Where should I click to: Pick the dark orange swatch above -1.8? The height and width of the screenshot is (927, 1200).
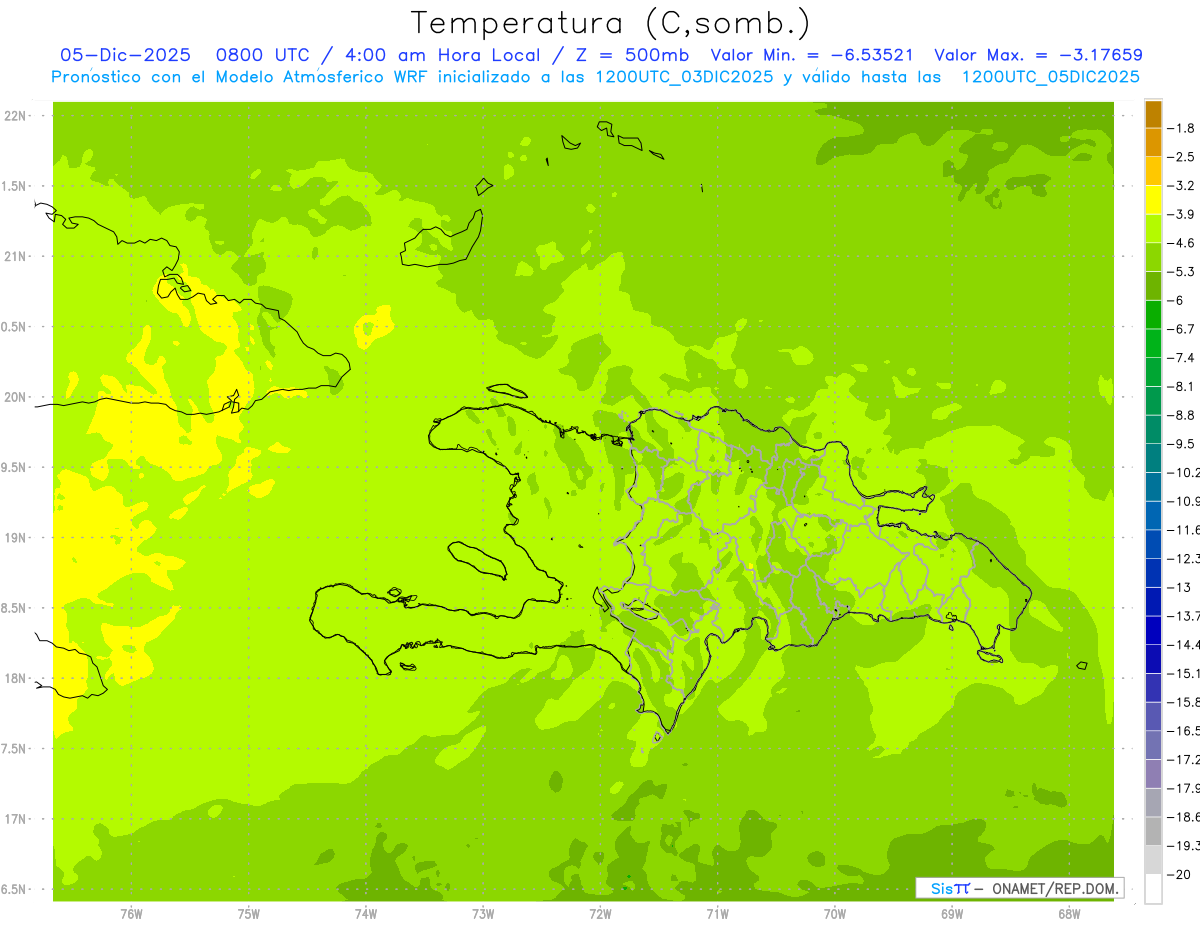point(1153,114)
